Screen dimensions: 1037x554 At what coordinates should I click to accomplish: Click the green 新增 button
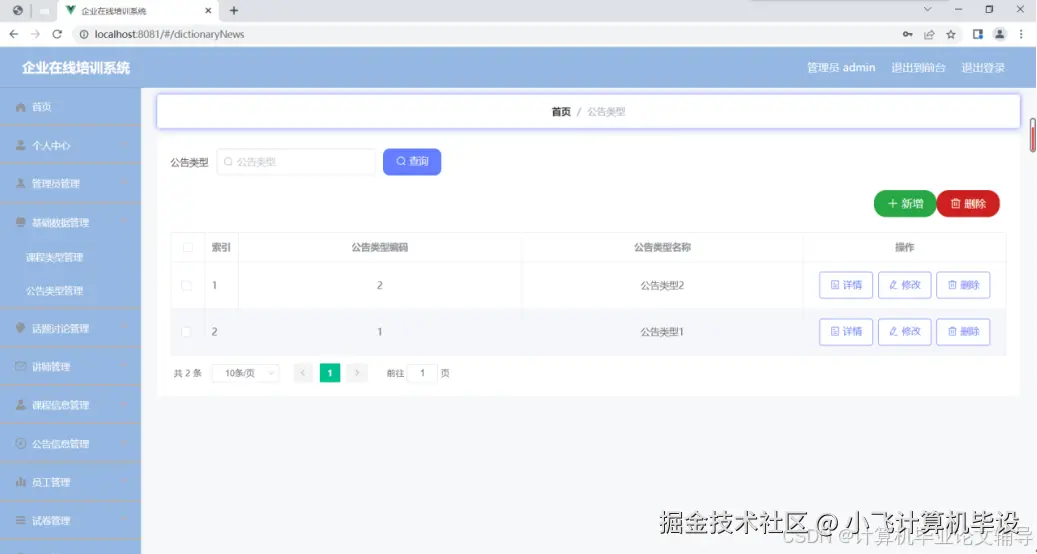pyautogui.click(x=905, y=204)
